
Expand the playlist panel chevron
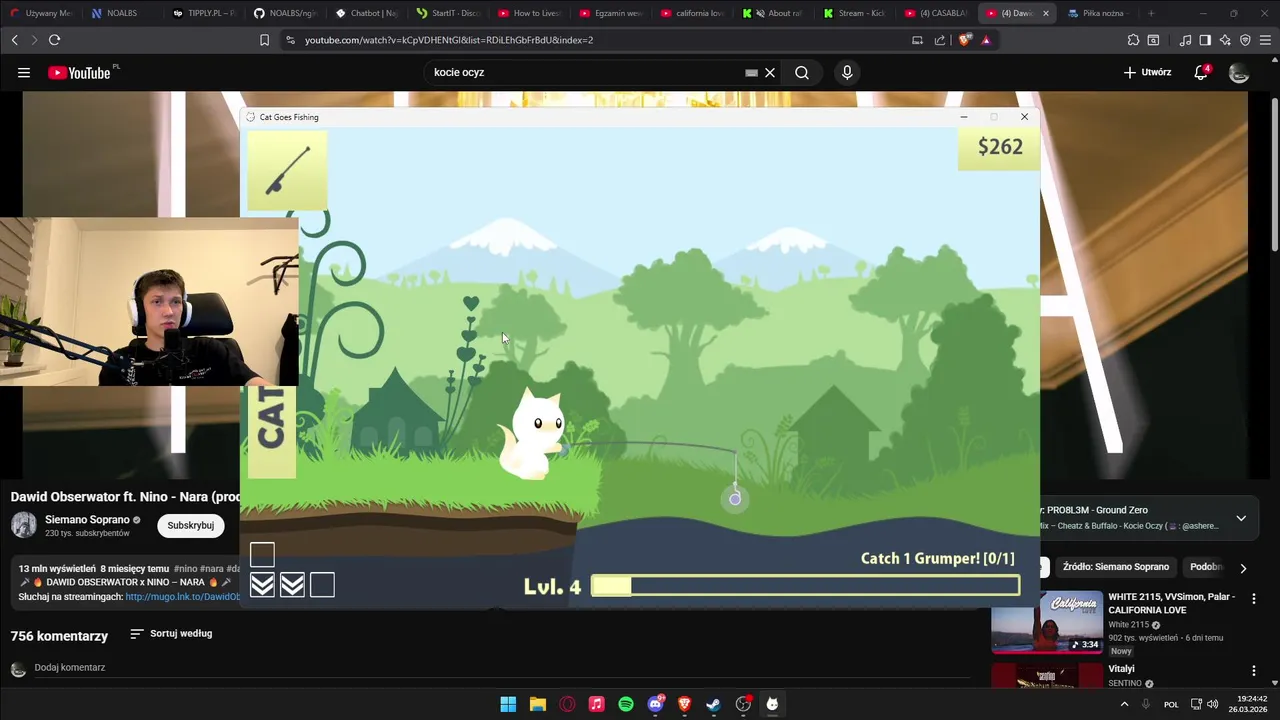pos(1241,518)
